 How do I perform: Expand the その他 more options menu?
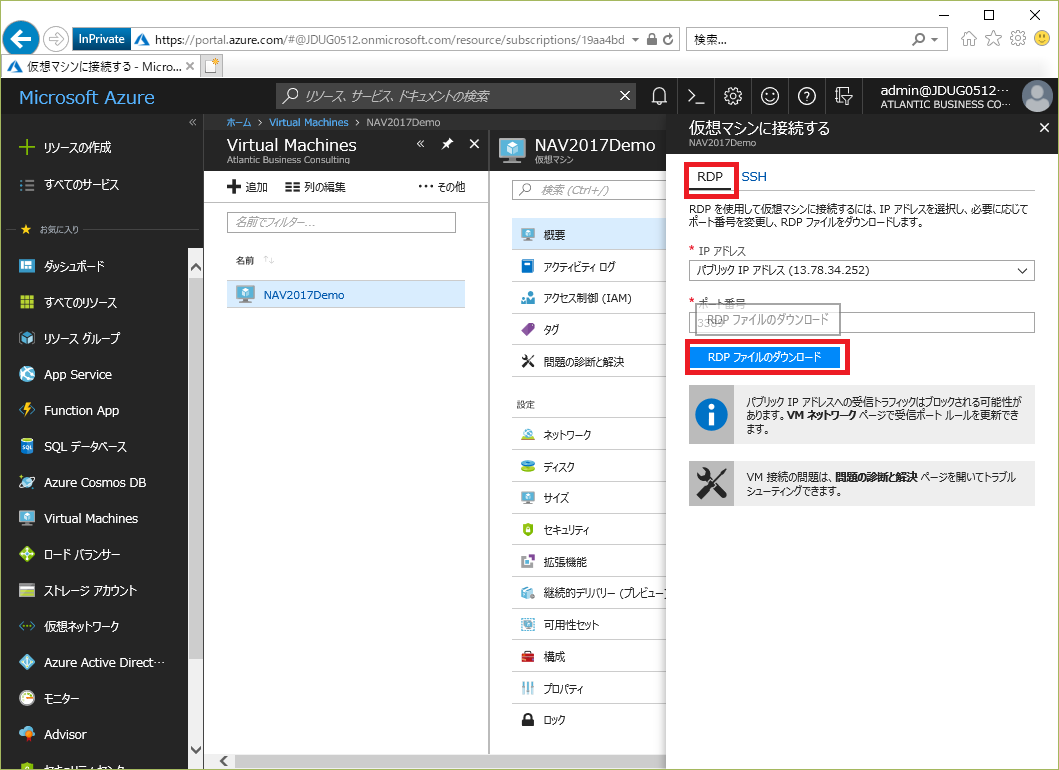[441, 187]
